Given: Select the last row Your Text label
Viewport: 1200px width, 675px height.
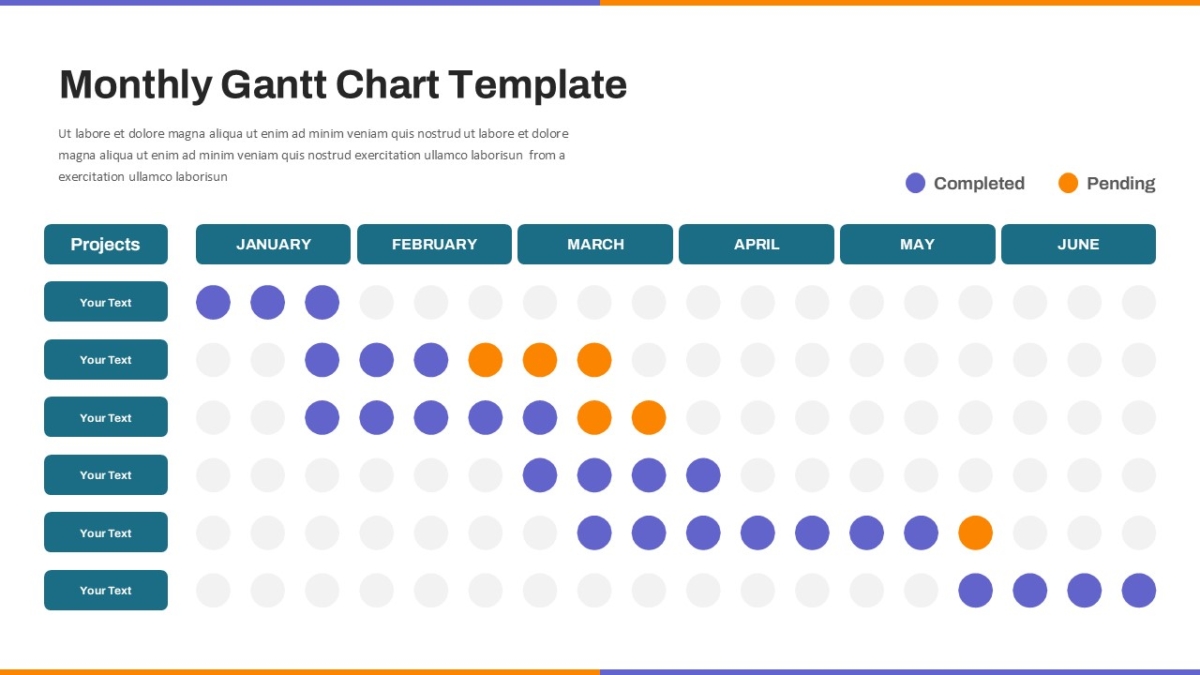Looking at the screenshot, I should point(106,590).
